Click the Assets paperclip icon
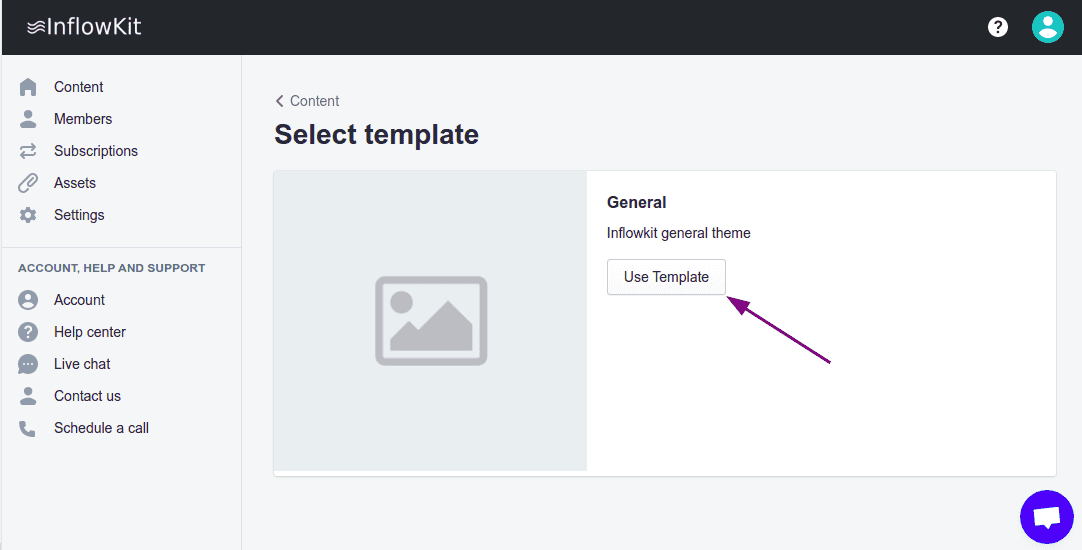Image resolution: width=1082 pixels, height=550 pixels. tap(28, 183)
